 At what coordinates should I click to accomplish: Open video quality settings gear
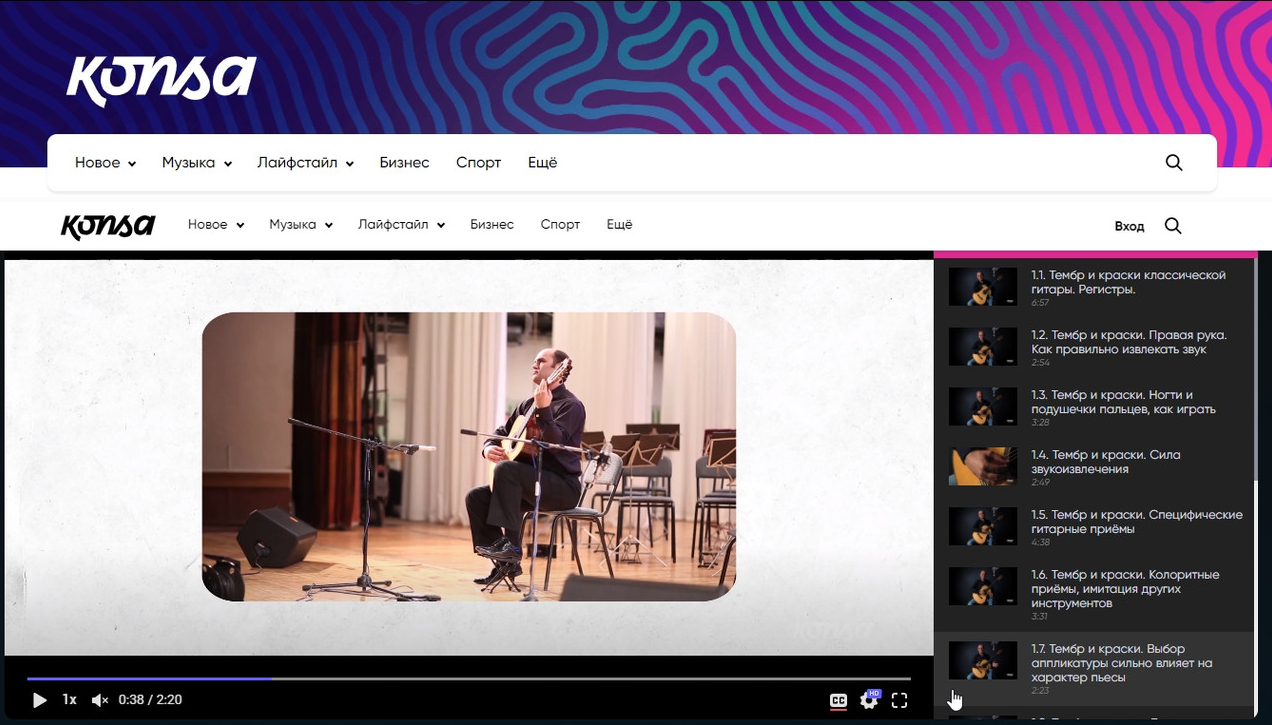point(869,701)
